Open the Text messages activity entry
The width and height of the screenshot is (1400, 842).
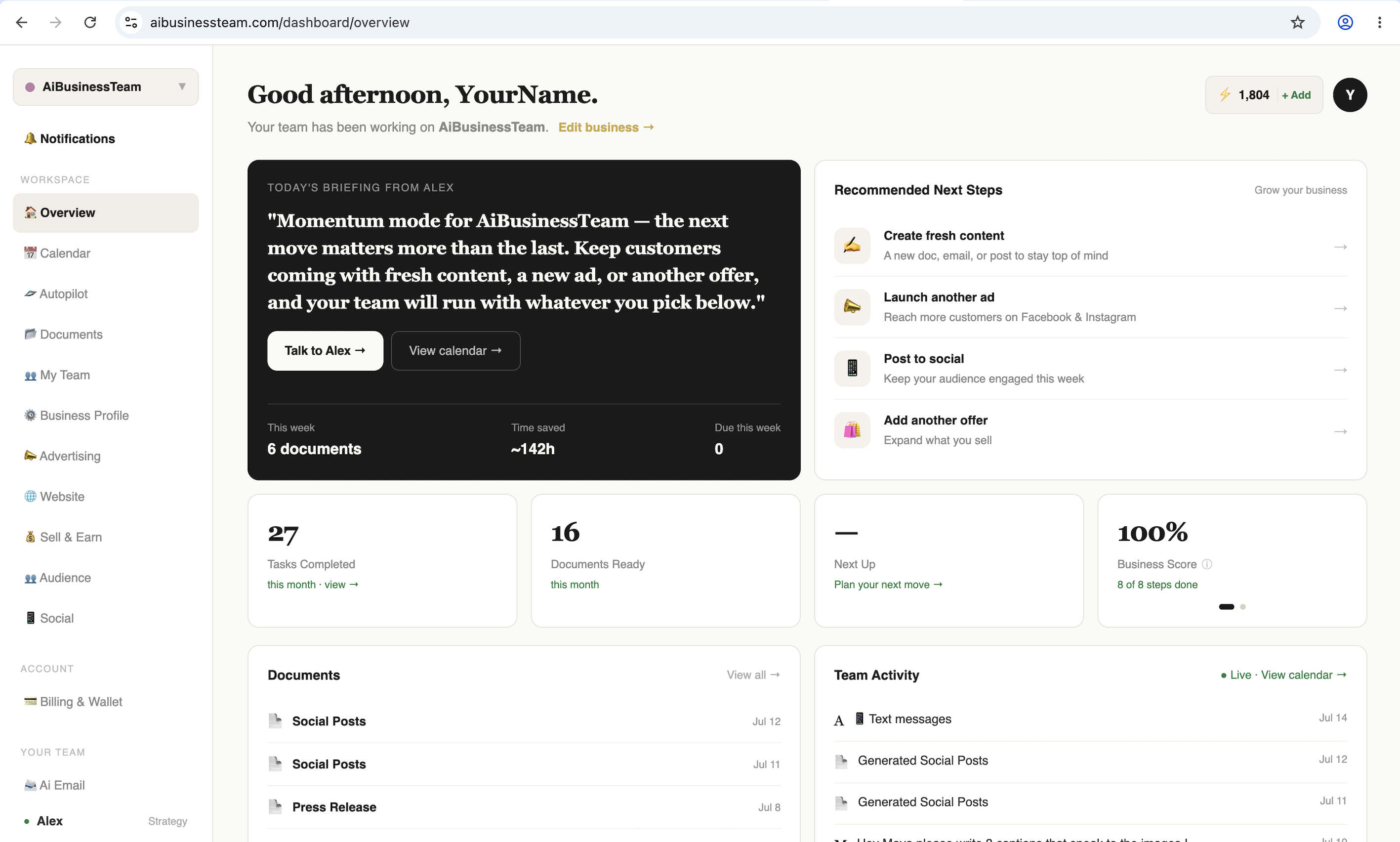(1090, 719)
